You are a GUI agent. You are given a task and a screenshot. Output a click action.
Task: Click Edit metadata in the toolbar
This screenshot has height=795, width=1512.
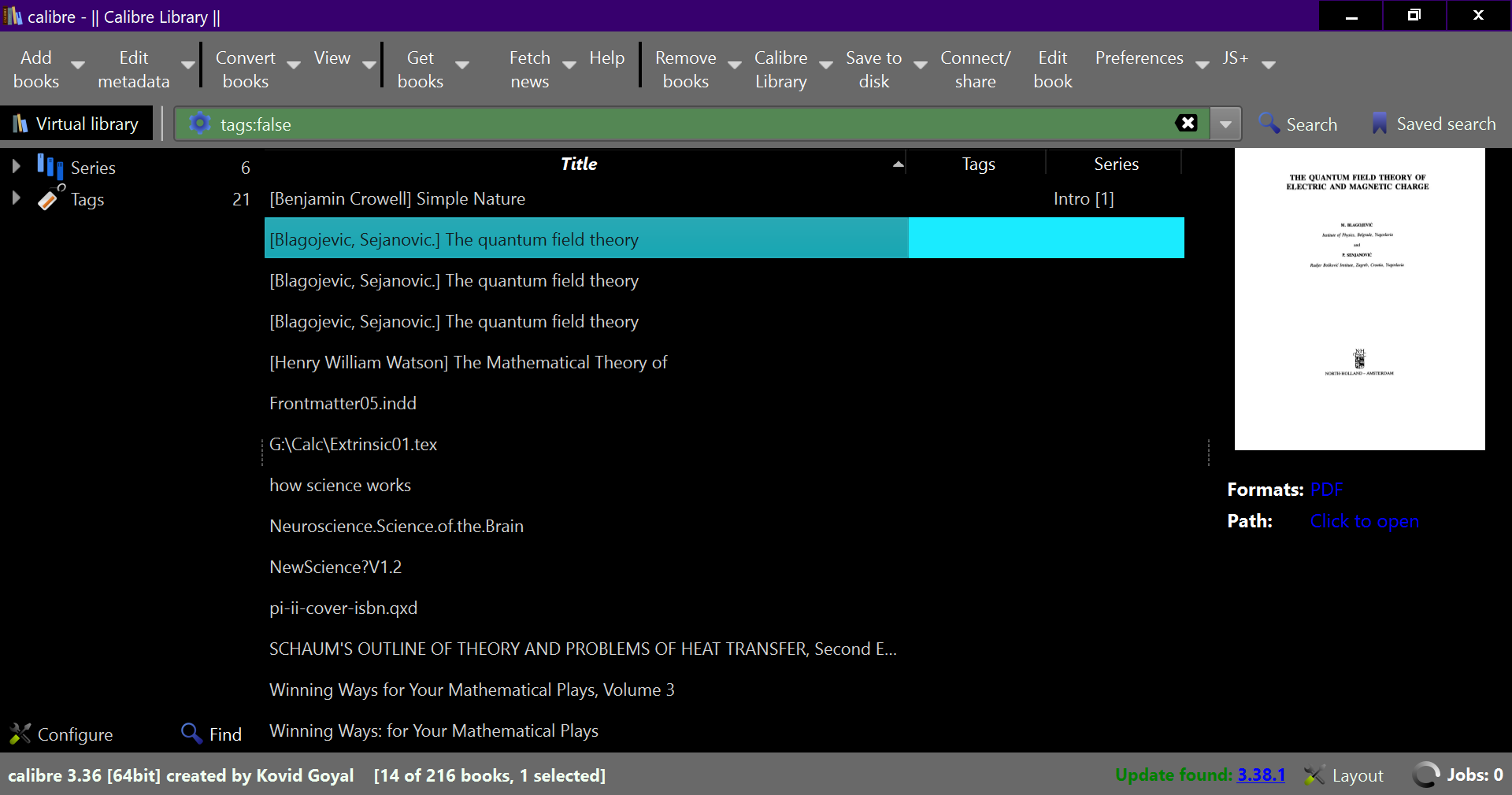pos(133,69)
